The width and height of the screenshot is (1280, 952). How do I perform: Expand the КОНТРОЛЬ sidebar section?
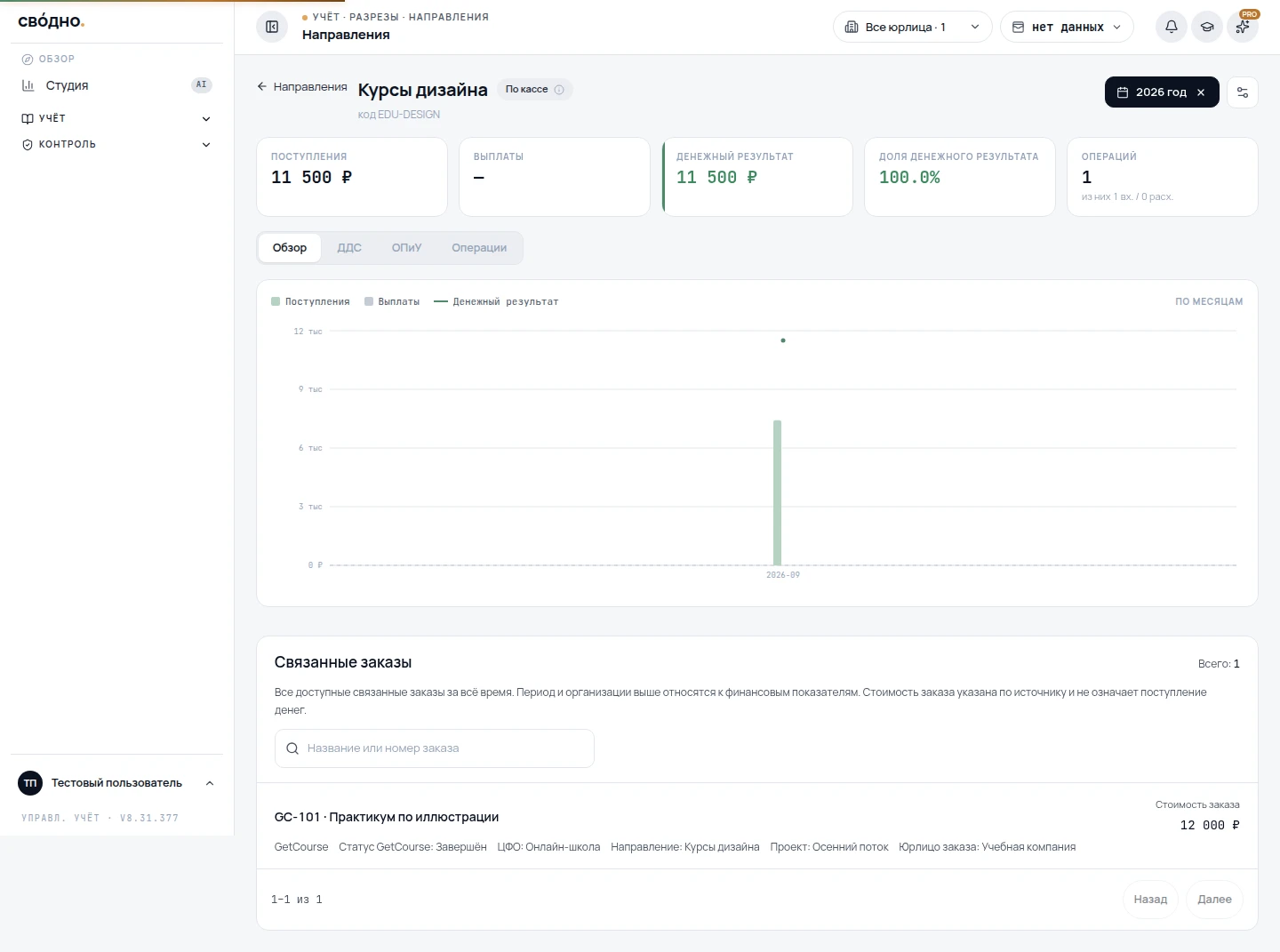(116, 144)
